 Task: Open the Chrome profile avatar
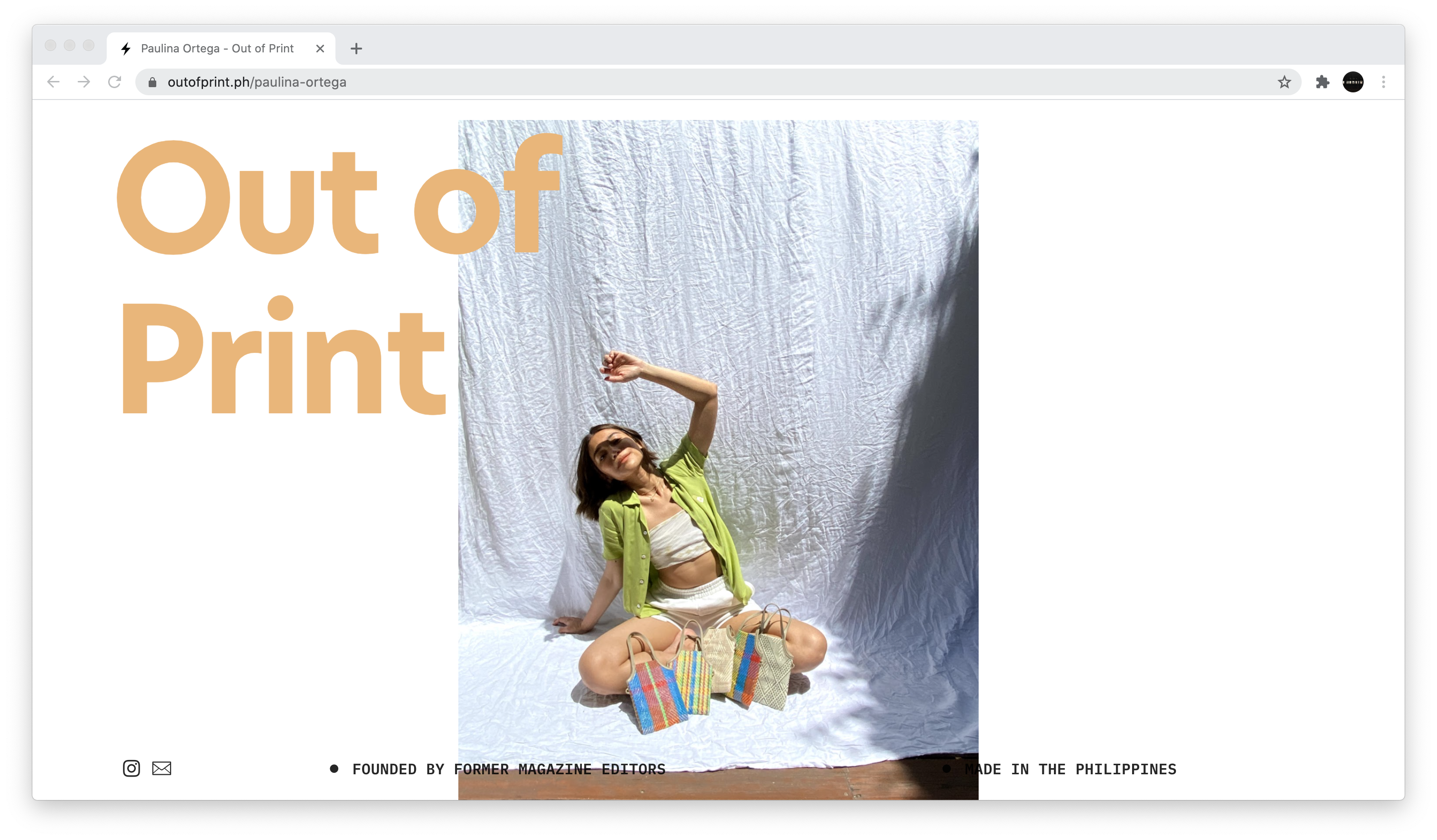[1353, 82]
